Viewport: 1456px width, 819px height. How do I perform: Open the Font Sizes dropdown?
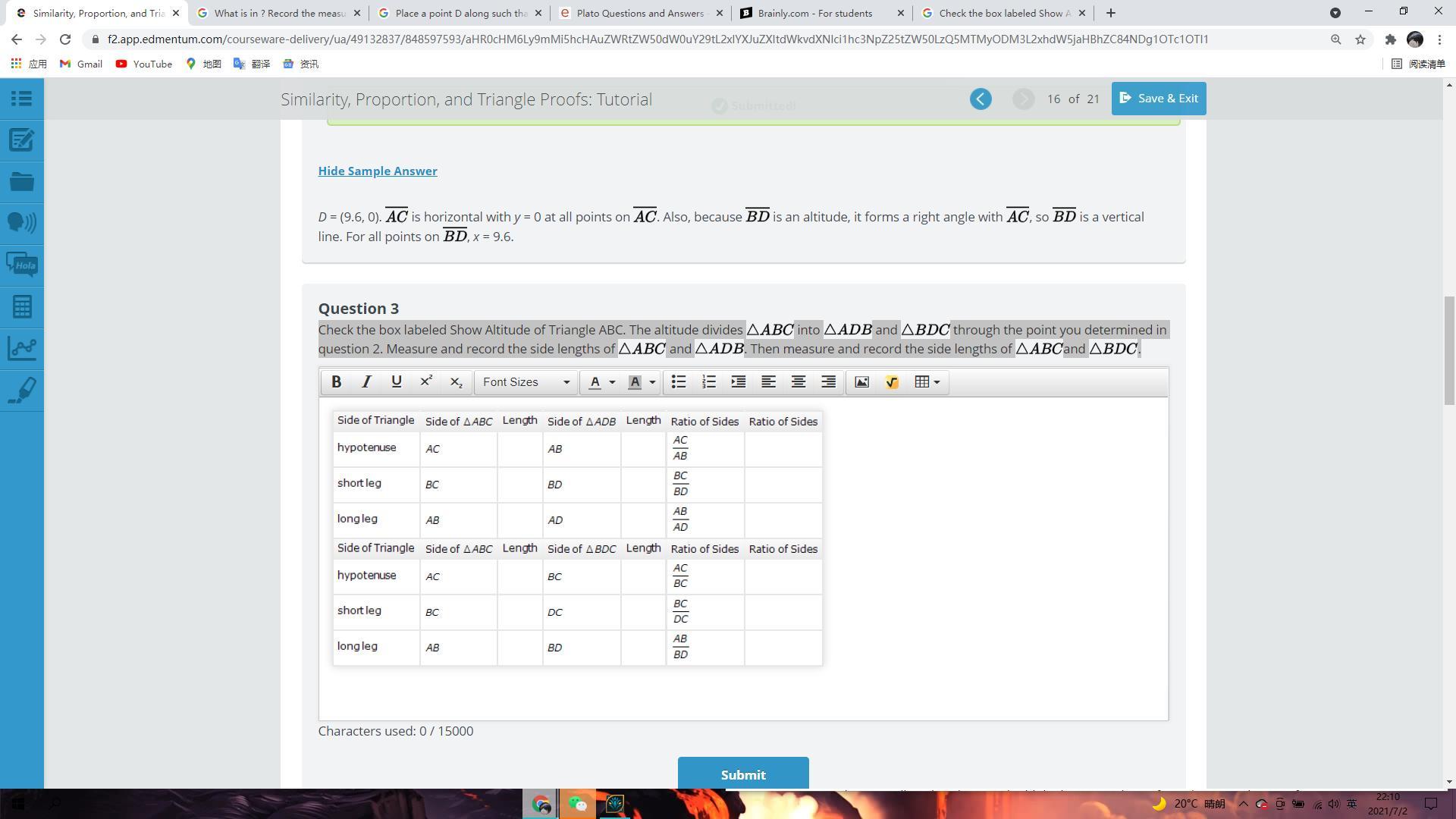point(526,382)
